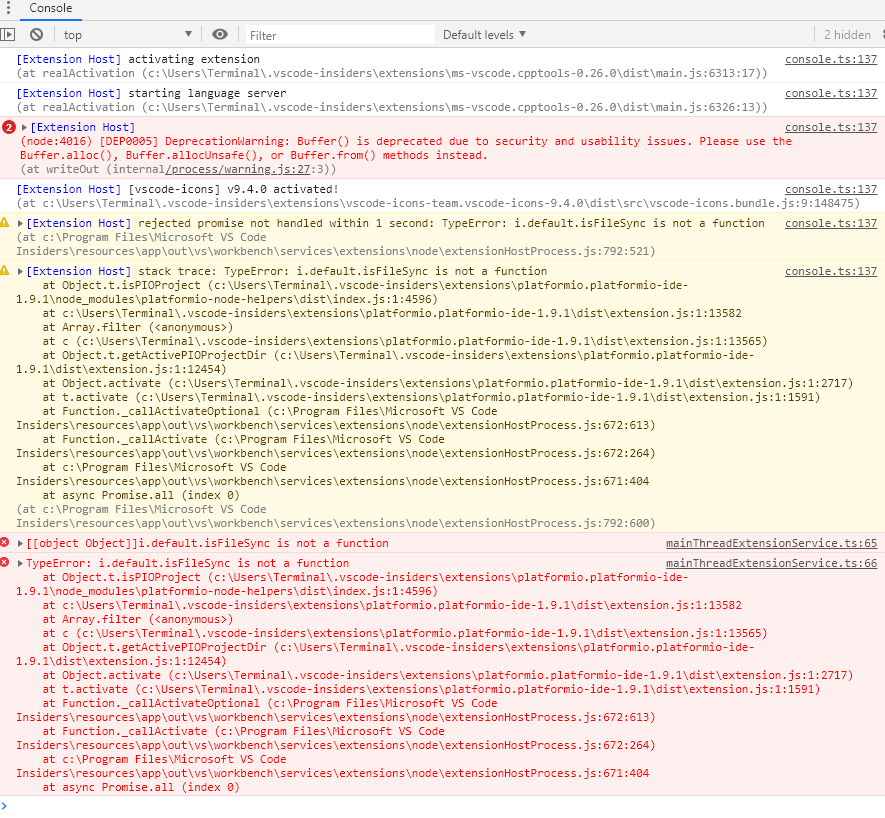Click the console prompt input line
Screen dimensions: 885x818
[x=442, y=806]
